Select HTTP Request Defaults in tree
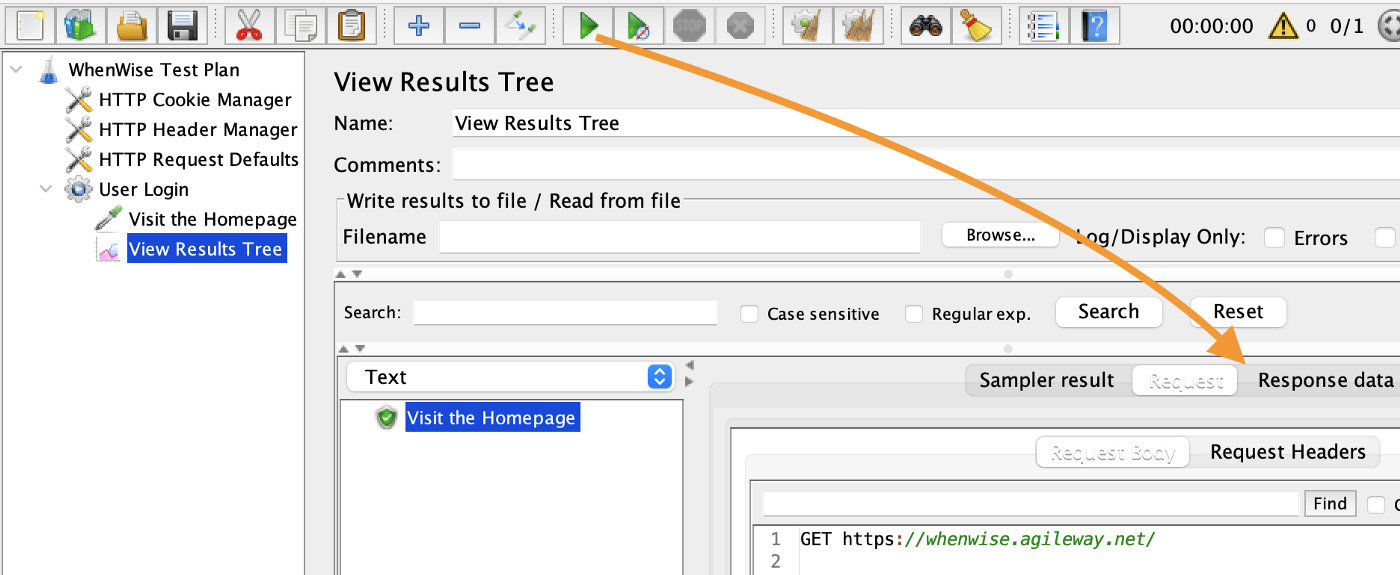Viewport: 1400px width, 575px height. click(x=199, y=160)
